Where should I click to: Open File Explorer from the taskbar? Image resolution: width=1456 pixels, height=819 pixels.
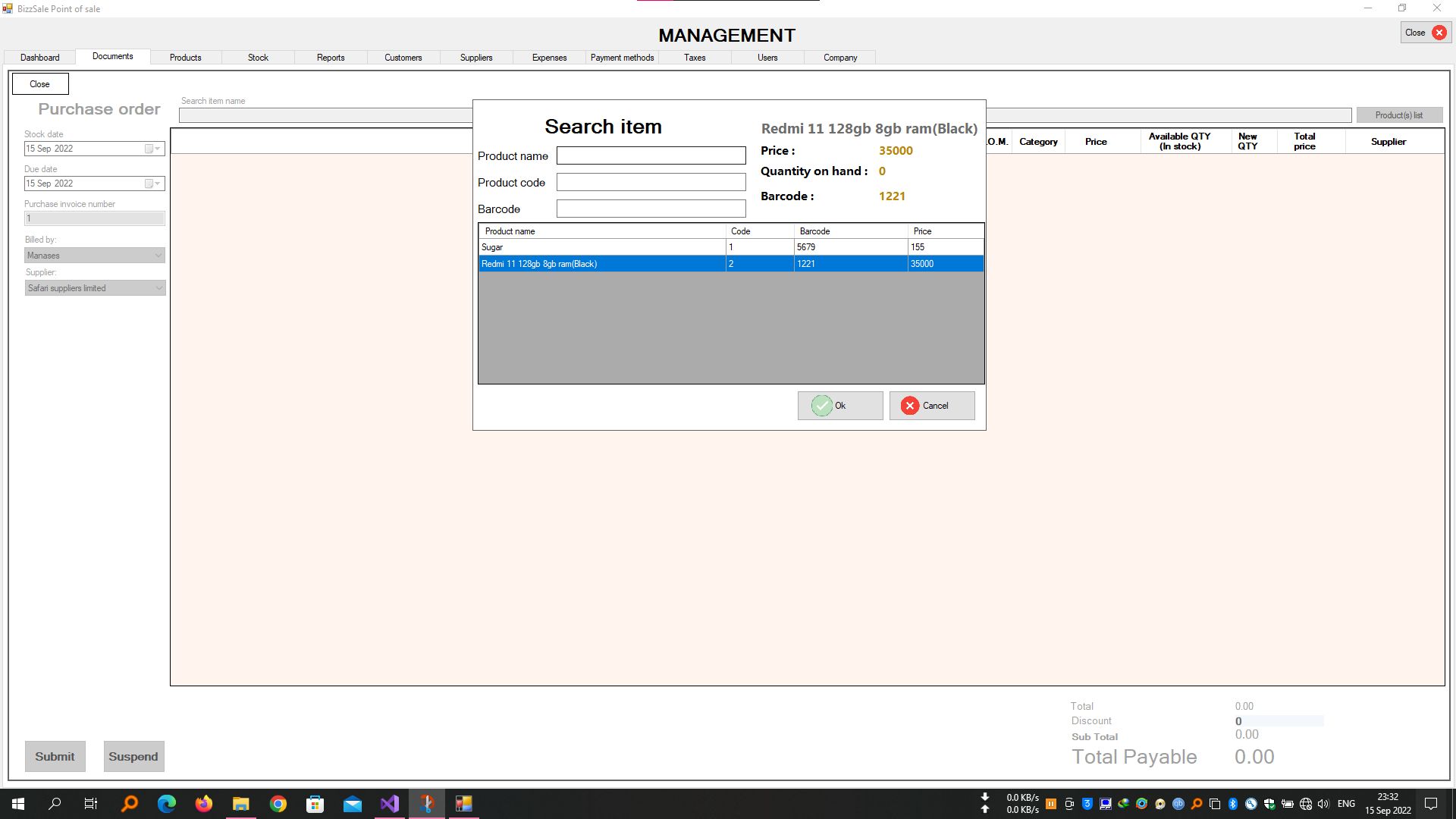(241, 804)
